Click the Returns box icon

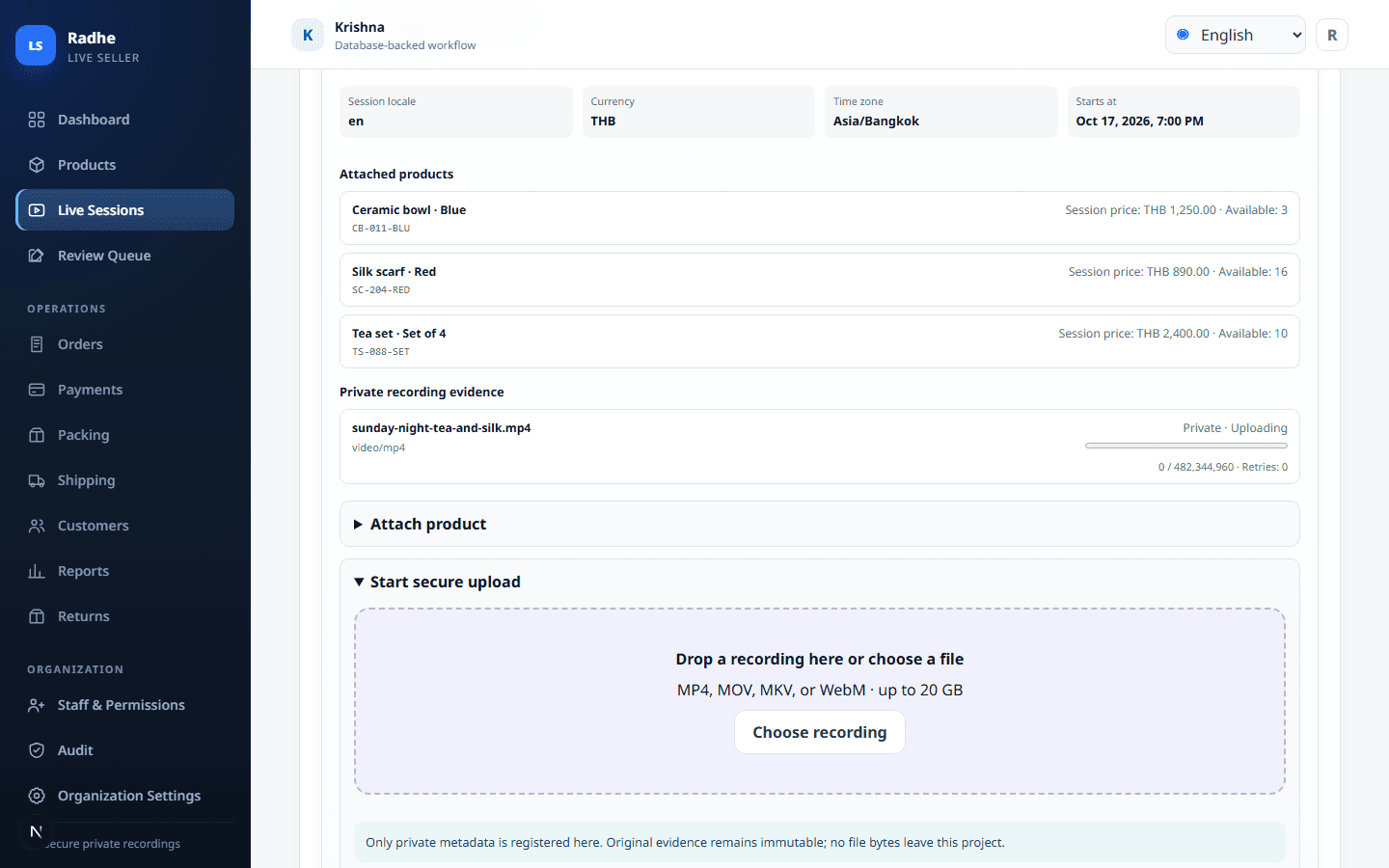37,616
